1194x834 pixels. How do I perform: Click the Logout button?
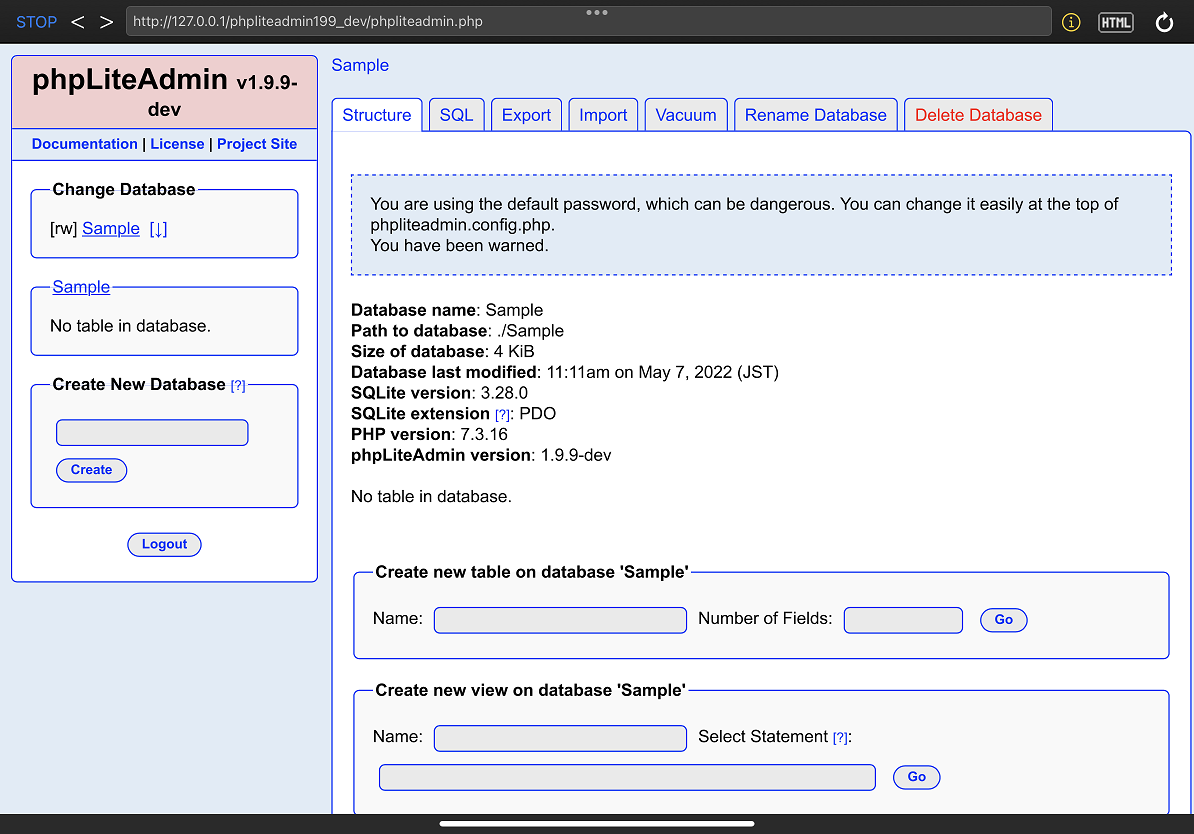coord(164,545)
